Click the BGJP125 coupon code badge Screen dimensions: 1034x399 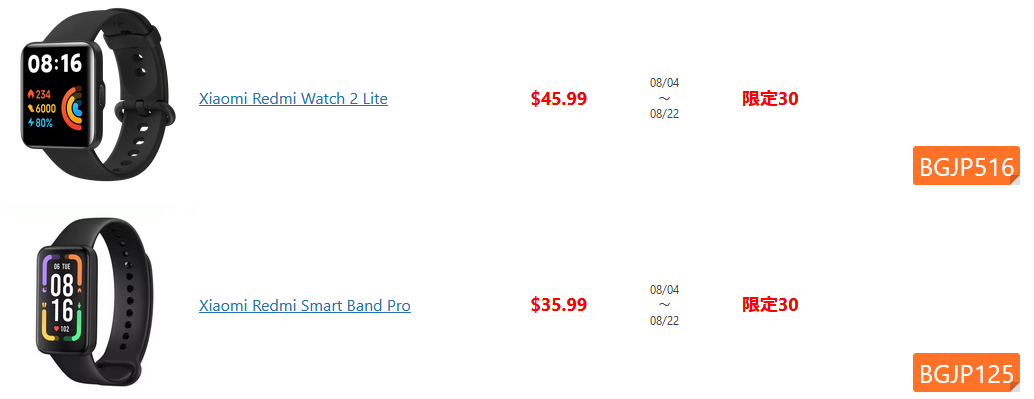966,373
